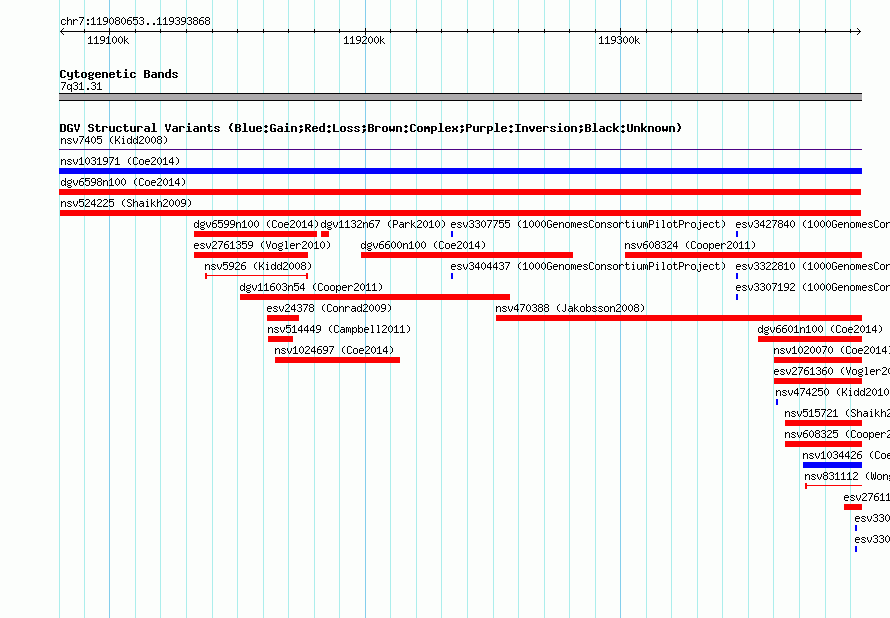Open the dgv6601n100 (Coe2014) red bar
Screen dimensions: 890x618
pos(810,339)
